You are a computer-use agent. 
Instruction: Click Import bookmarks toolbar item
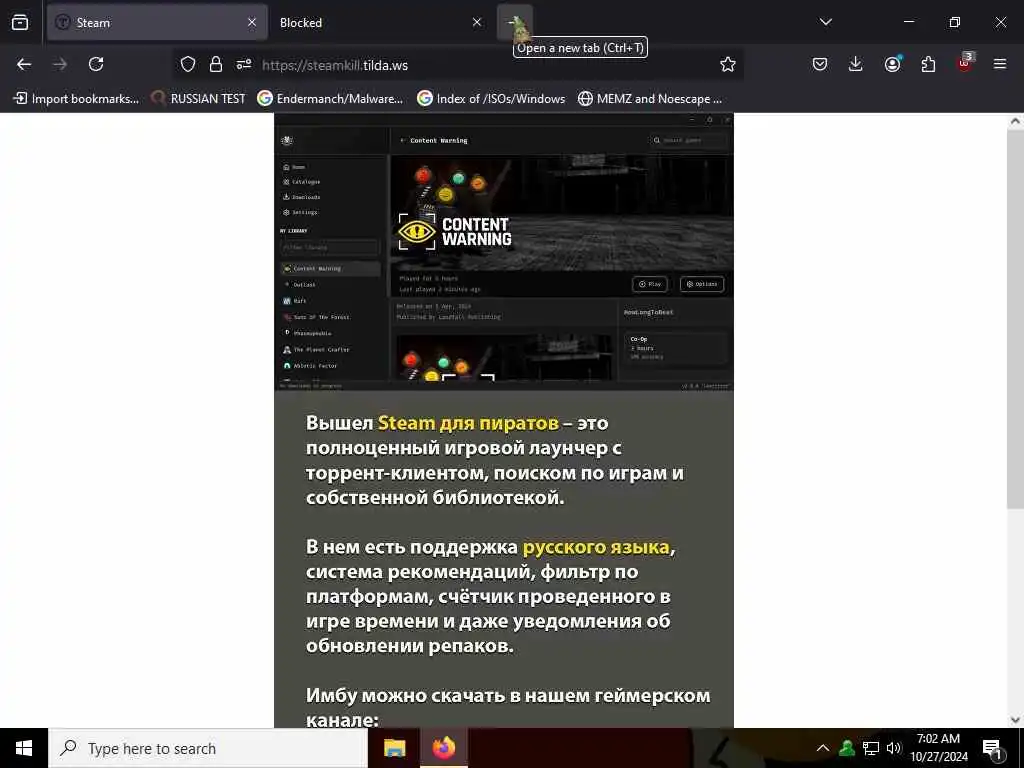pos(76,99)
